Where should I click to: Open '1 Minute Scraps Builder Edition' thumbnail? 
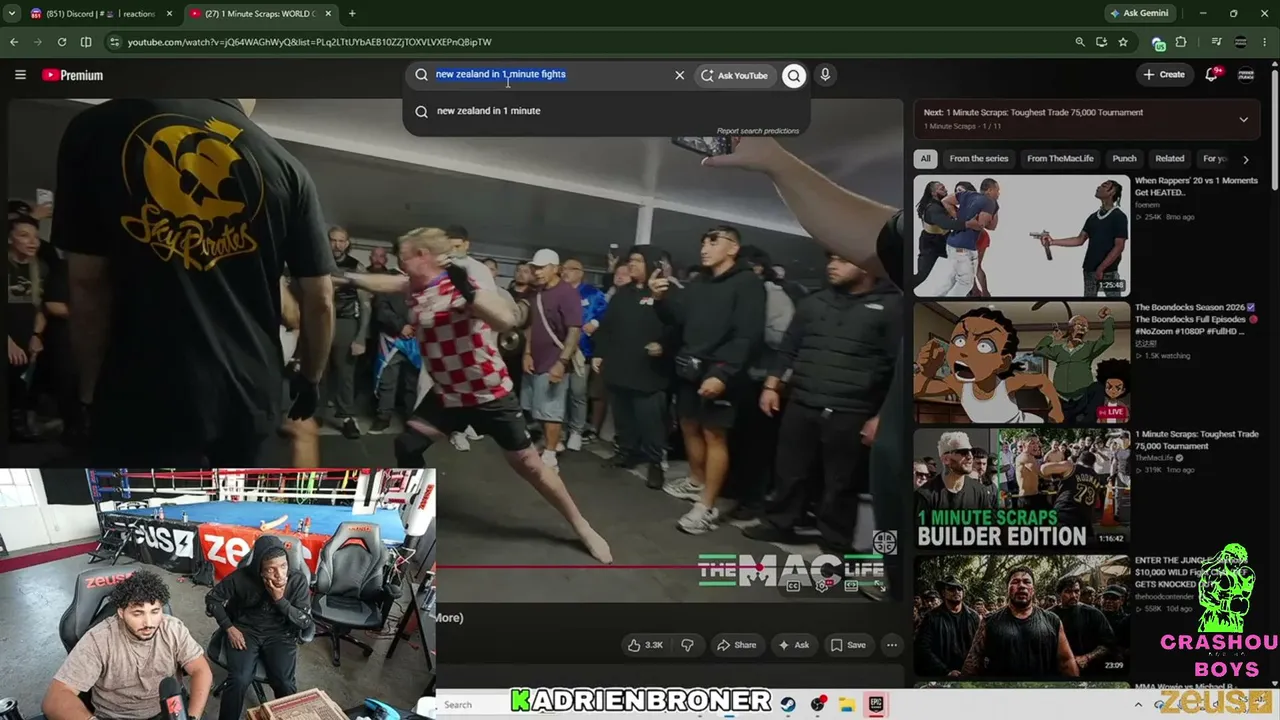coord(1021,489)
